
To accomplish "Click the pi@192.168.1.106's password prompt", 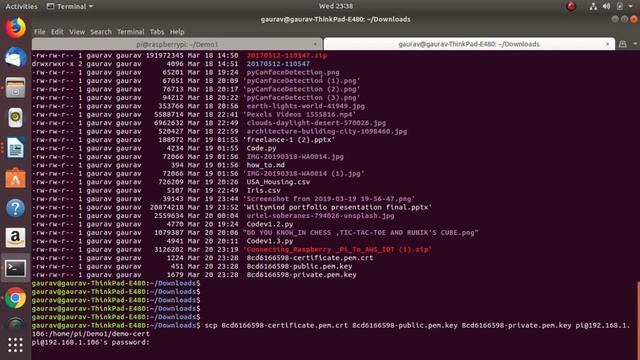I will point(91,342).
